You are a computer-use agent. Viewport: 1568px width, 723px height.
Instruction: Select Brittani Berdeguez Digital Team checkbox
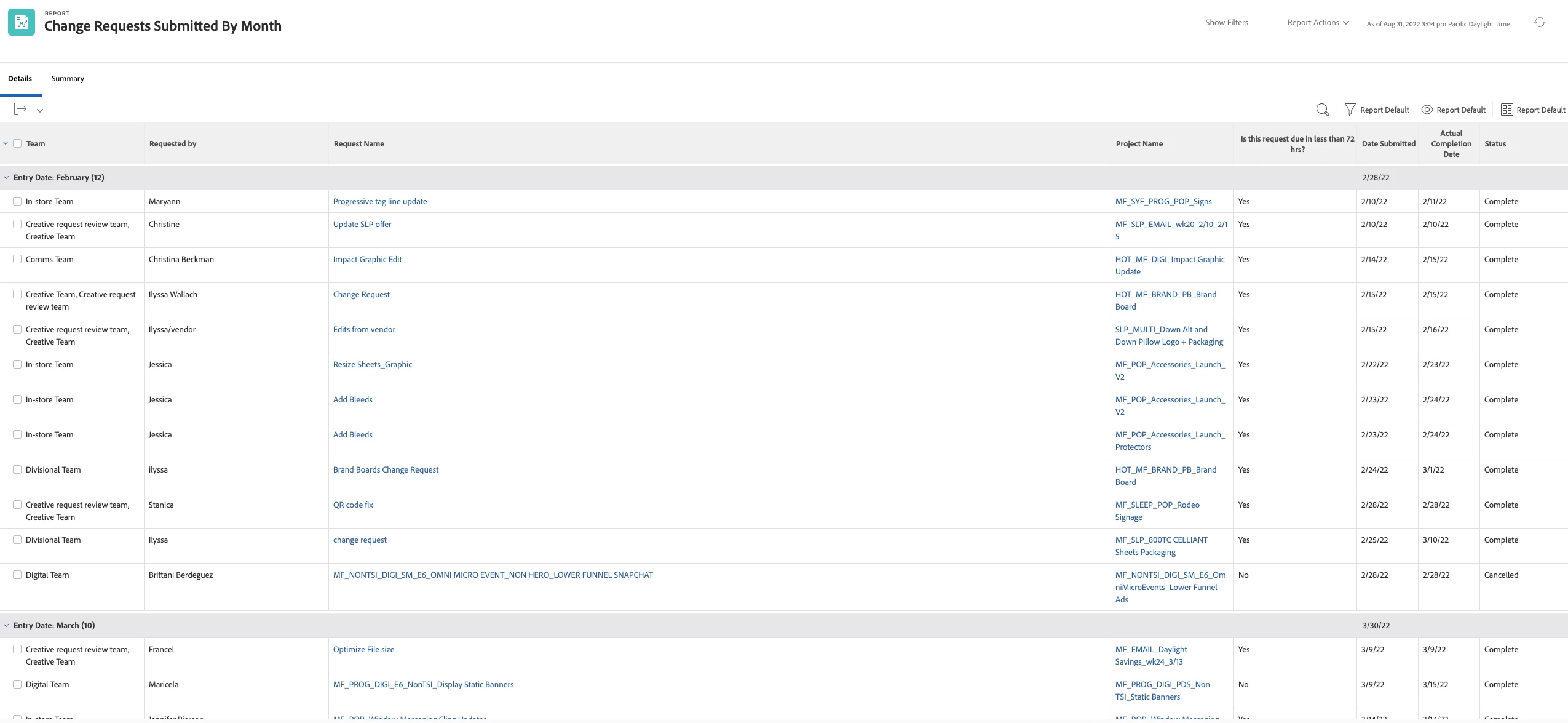point(17,575)
